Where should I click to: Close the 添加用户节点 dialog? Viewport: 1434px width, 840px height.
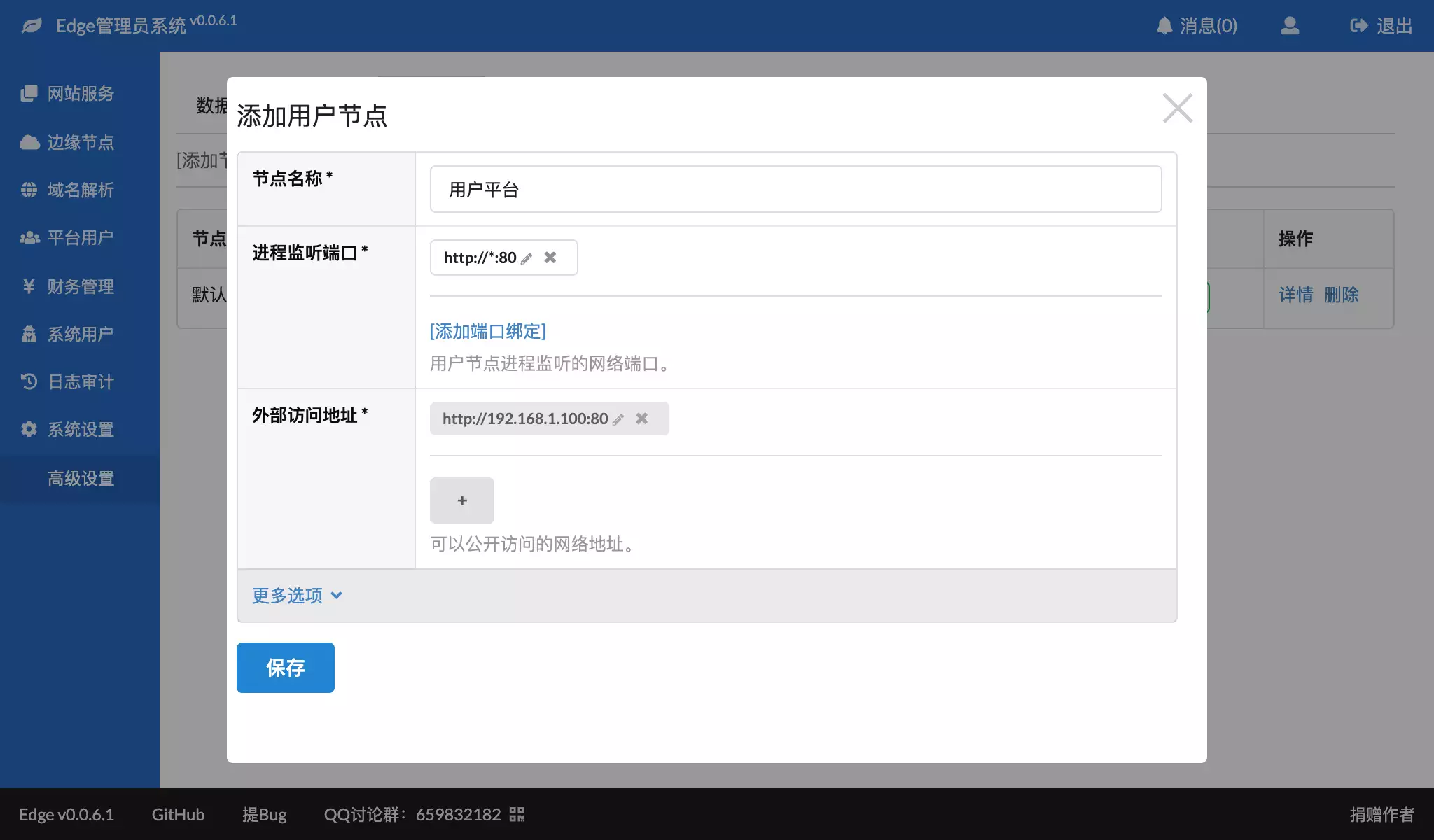1177,108
